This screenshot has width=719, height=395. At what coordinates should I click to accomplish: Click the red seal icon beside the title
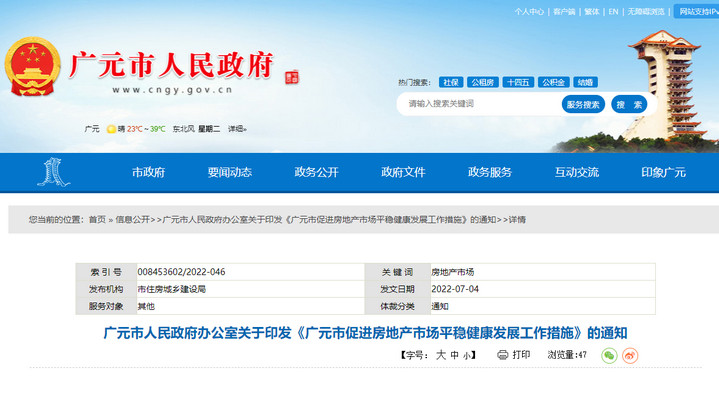(x=292, y=77)
